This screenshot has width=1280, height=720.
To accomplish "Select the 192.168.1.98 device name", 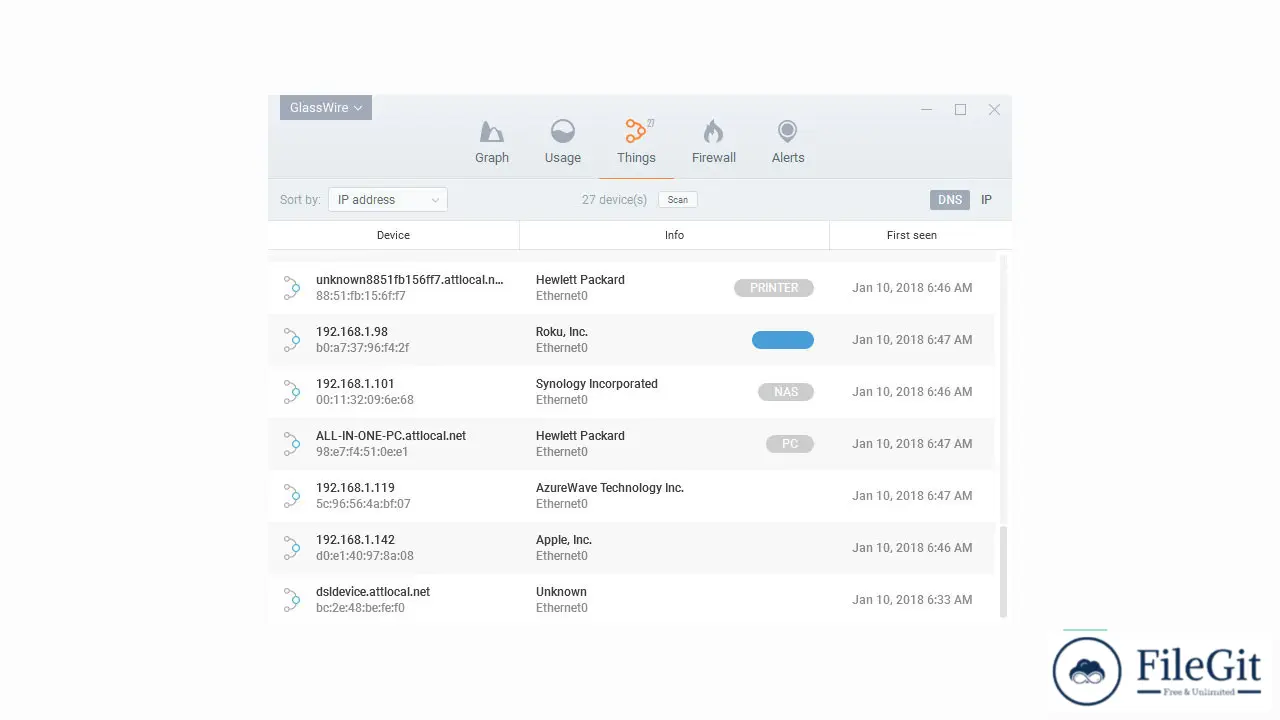I will (x=352, y=332).
